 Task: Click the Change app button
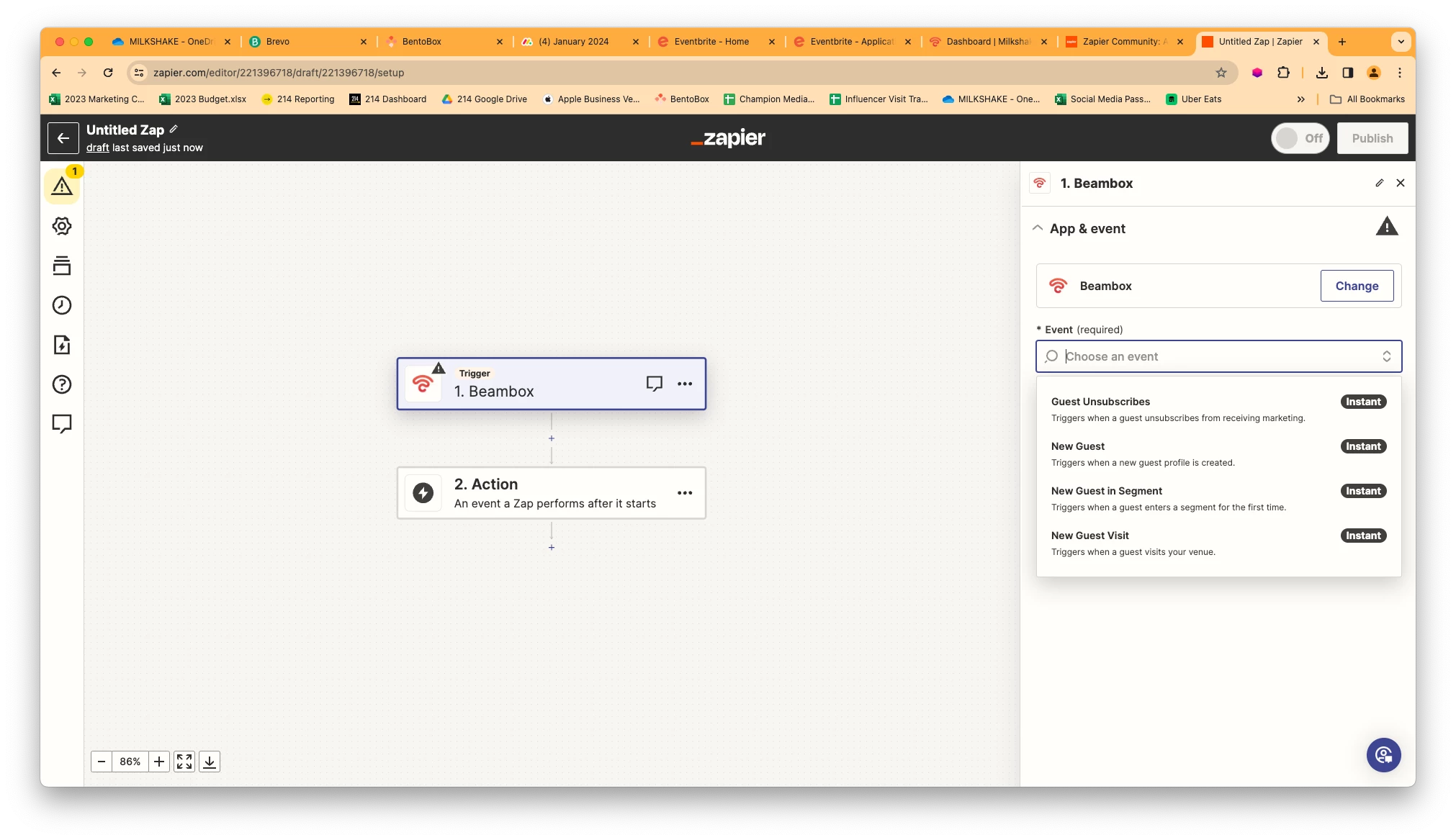pos(1356,286)
